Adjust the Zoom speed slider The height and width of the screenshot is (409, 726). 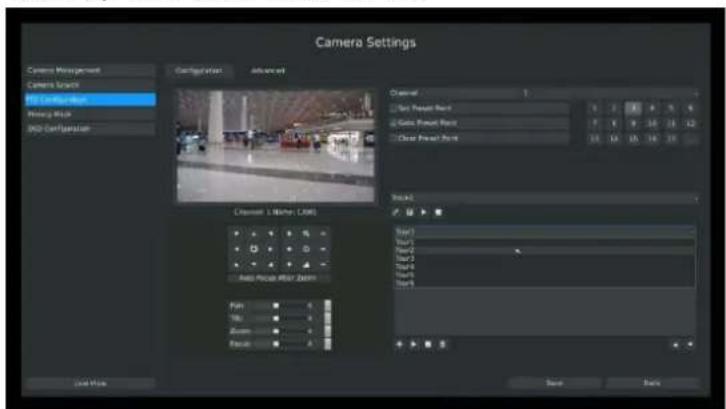pyautogui.click(x=276, y=331)
